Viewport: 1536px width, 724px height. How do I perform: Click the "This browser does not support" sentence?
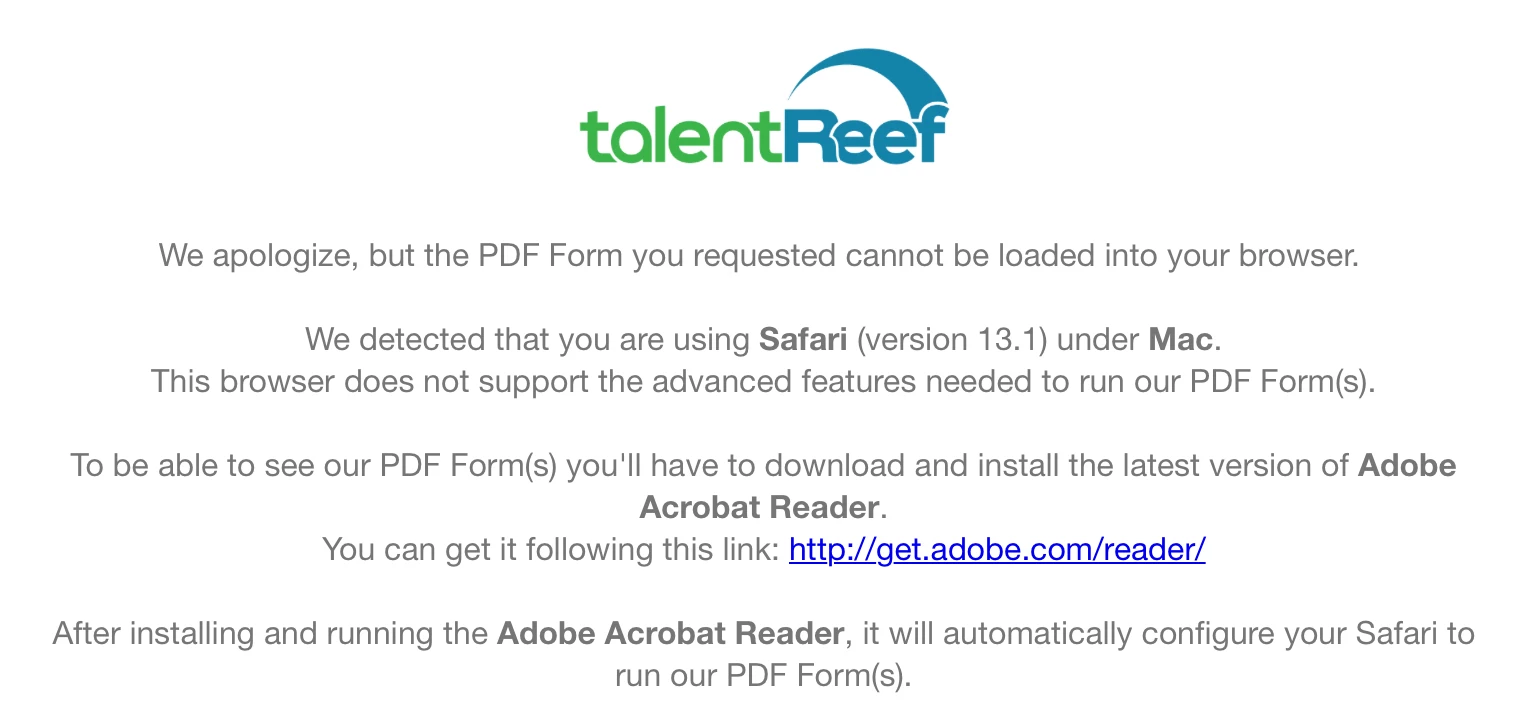[x=763, y=381]
